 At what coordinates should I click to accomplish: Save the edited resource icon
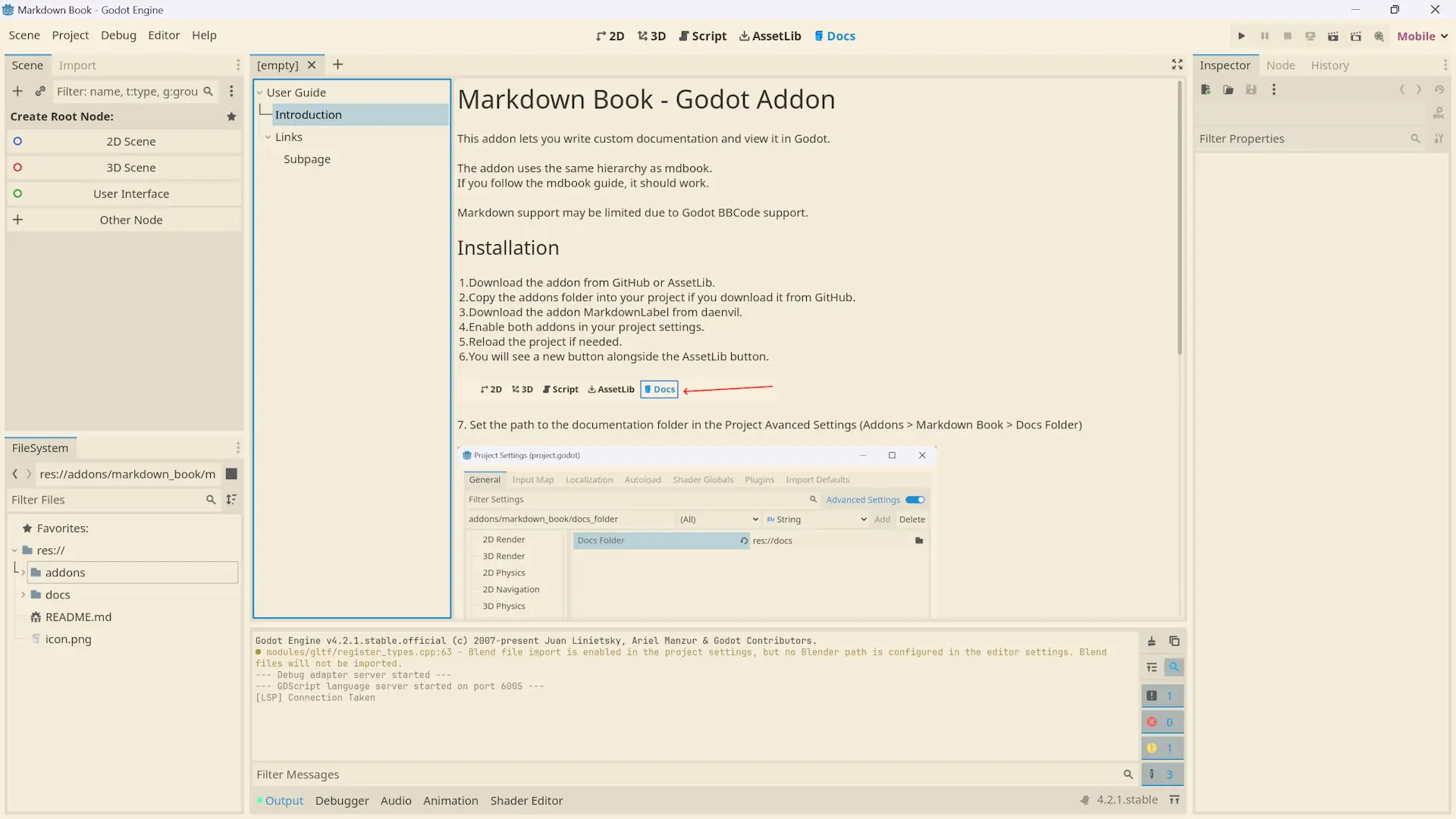1251,89
